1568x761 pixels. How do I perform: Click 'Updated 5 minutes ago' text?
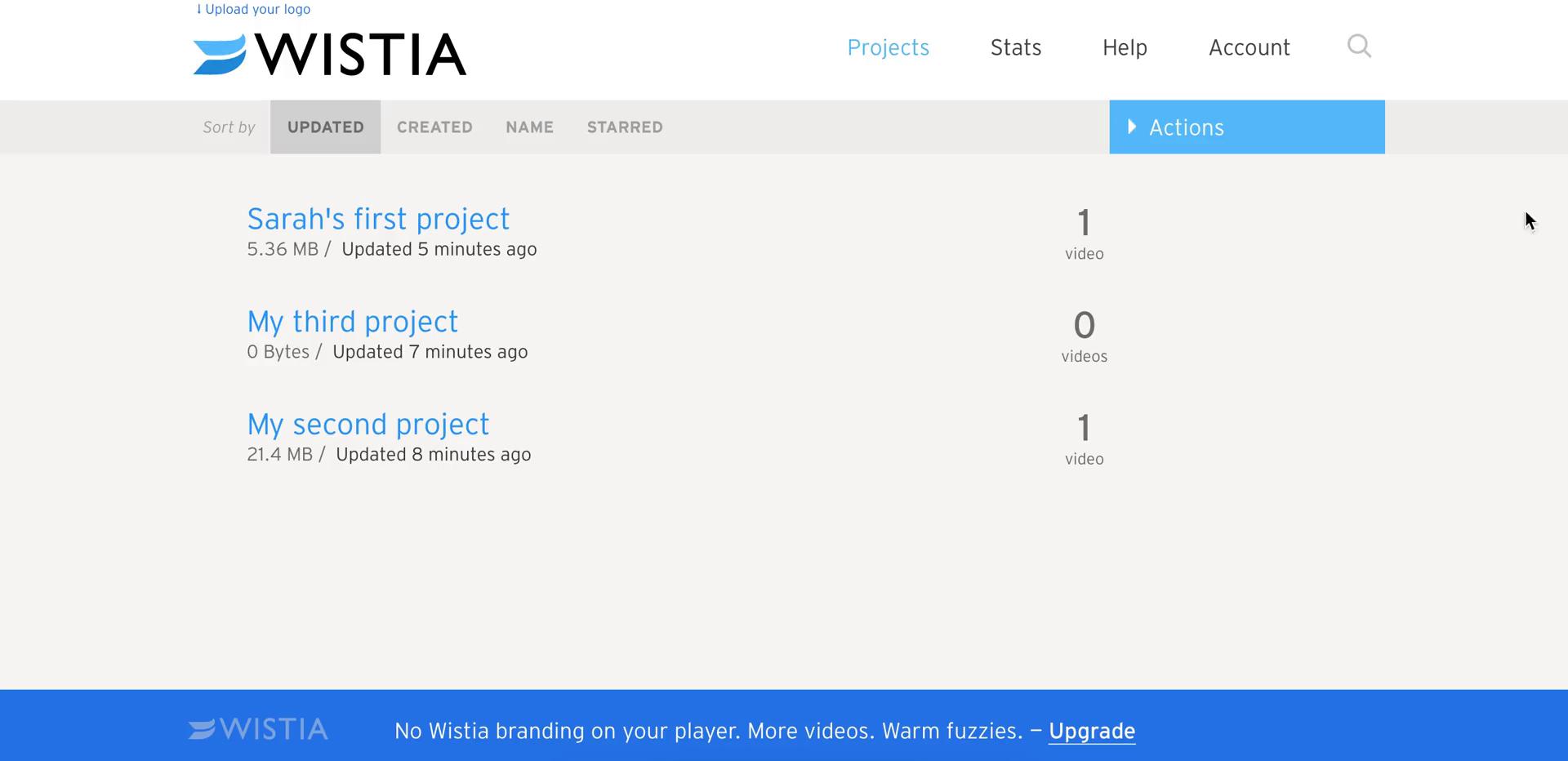tap(439, 249)
